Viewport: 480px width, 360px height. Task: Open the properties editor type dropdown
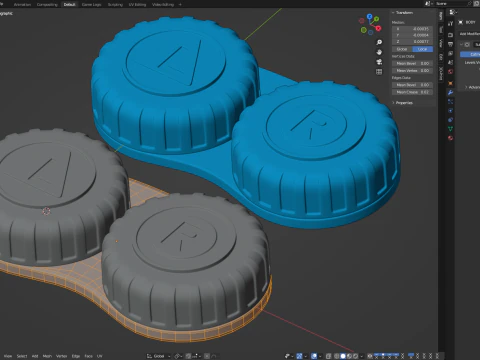pyautogui.click(x=453, y=12)
